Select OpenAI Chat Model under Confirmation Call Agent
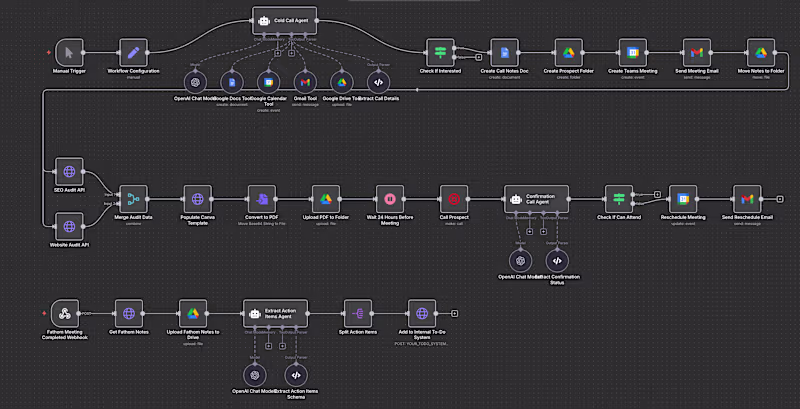This screenshot has height=409, width=800. point(520,261)
